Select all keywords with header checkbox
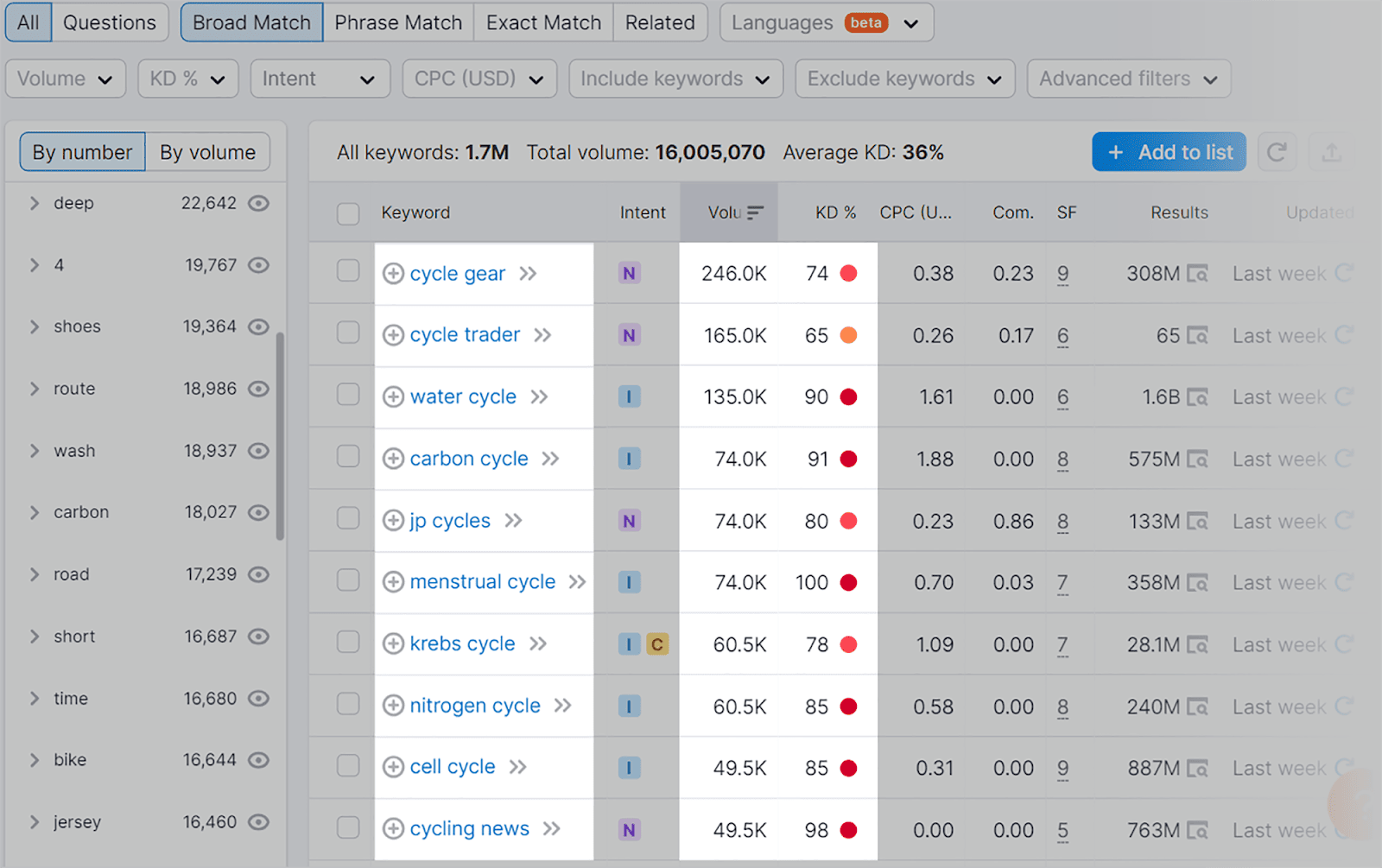This screenshot has height=868, width=1382. click(x=348, y=213)
